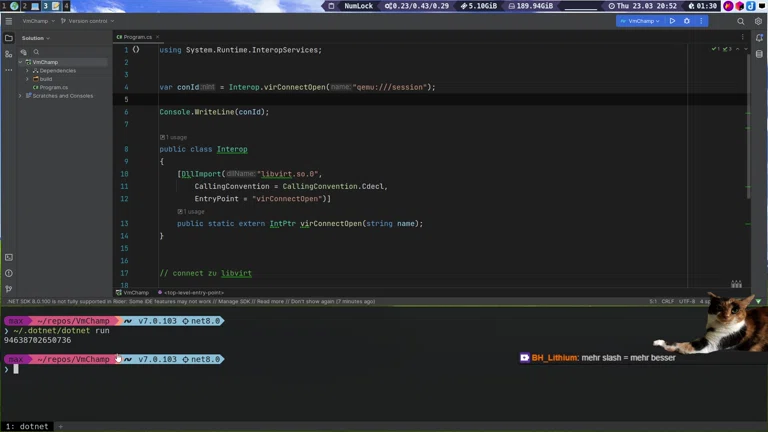The width and height of the screenshot is (768, 432).
Task: Expand Scratches and Consoles node
Action: click(21, 96)
